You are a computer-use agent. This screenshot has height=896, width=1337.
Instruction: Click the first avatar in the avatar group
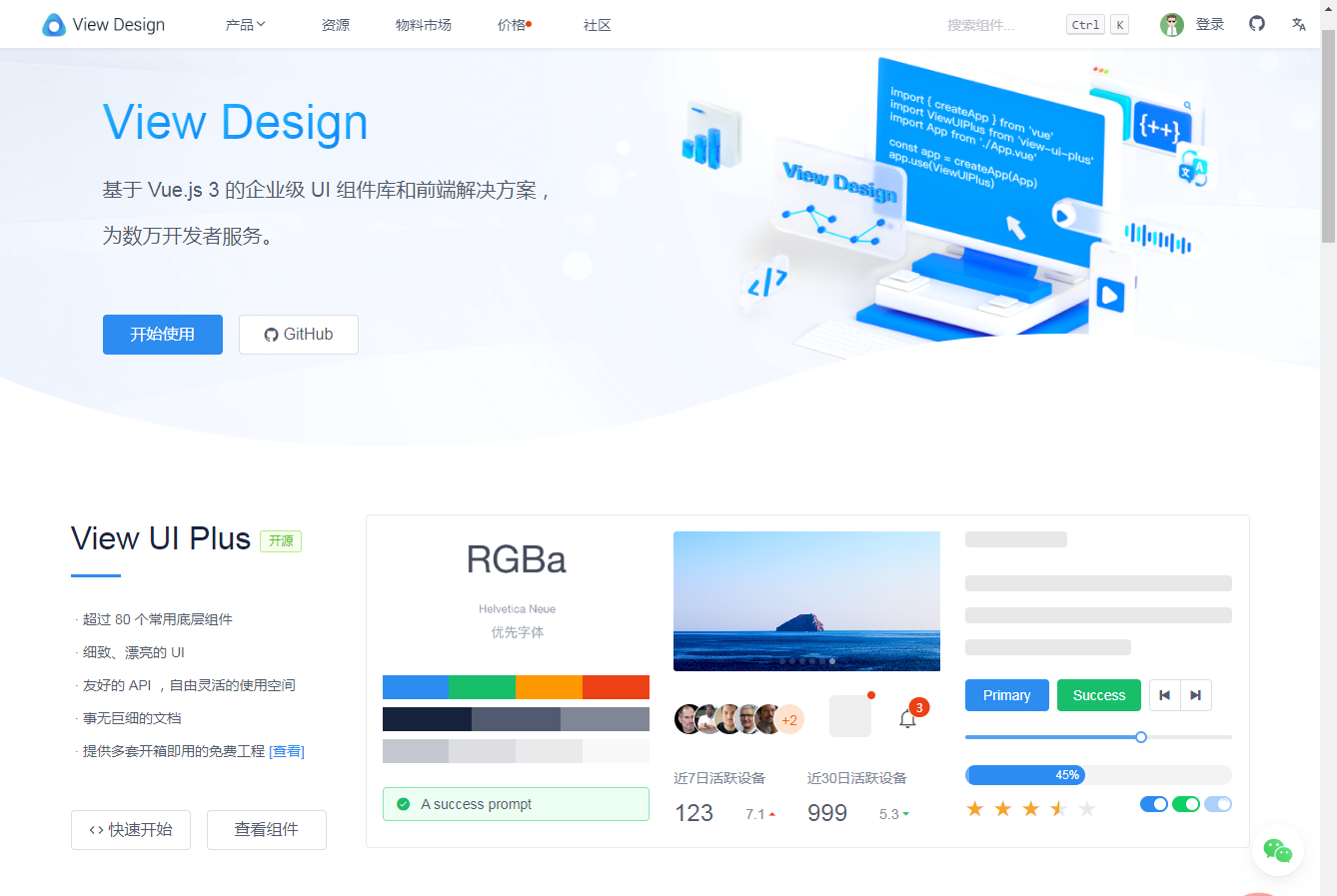pos(687,719)
